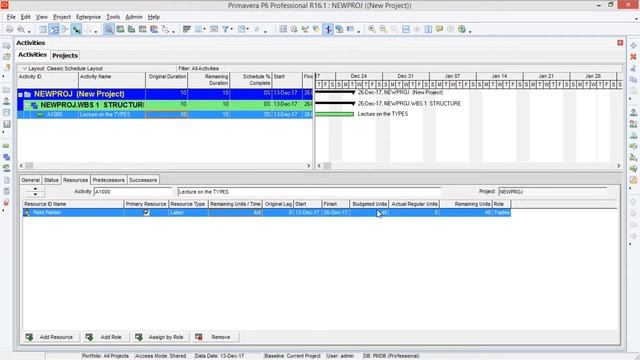640x360 pixels.
Task: Open the Successors details tab
Action: [143, 180]
